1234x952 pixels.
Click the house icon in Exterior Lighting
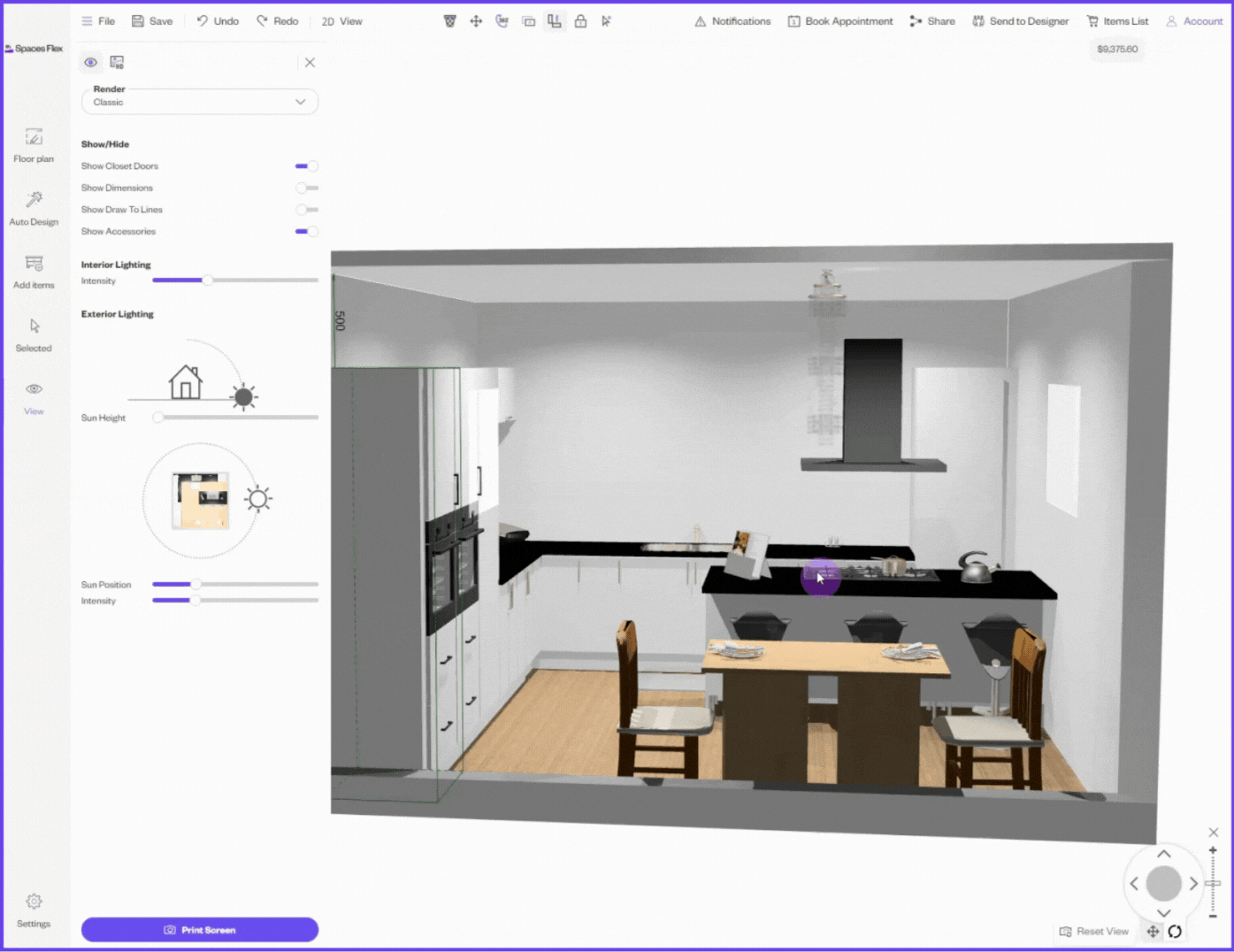pos(186,382)
